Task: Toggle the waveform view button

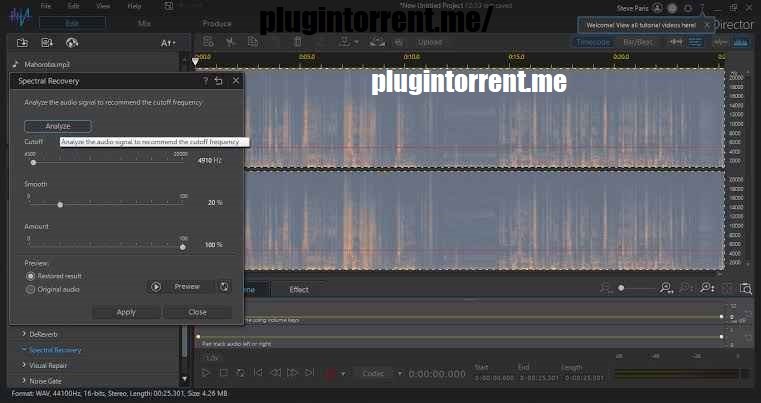Action: tap(720, 42)
